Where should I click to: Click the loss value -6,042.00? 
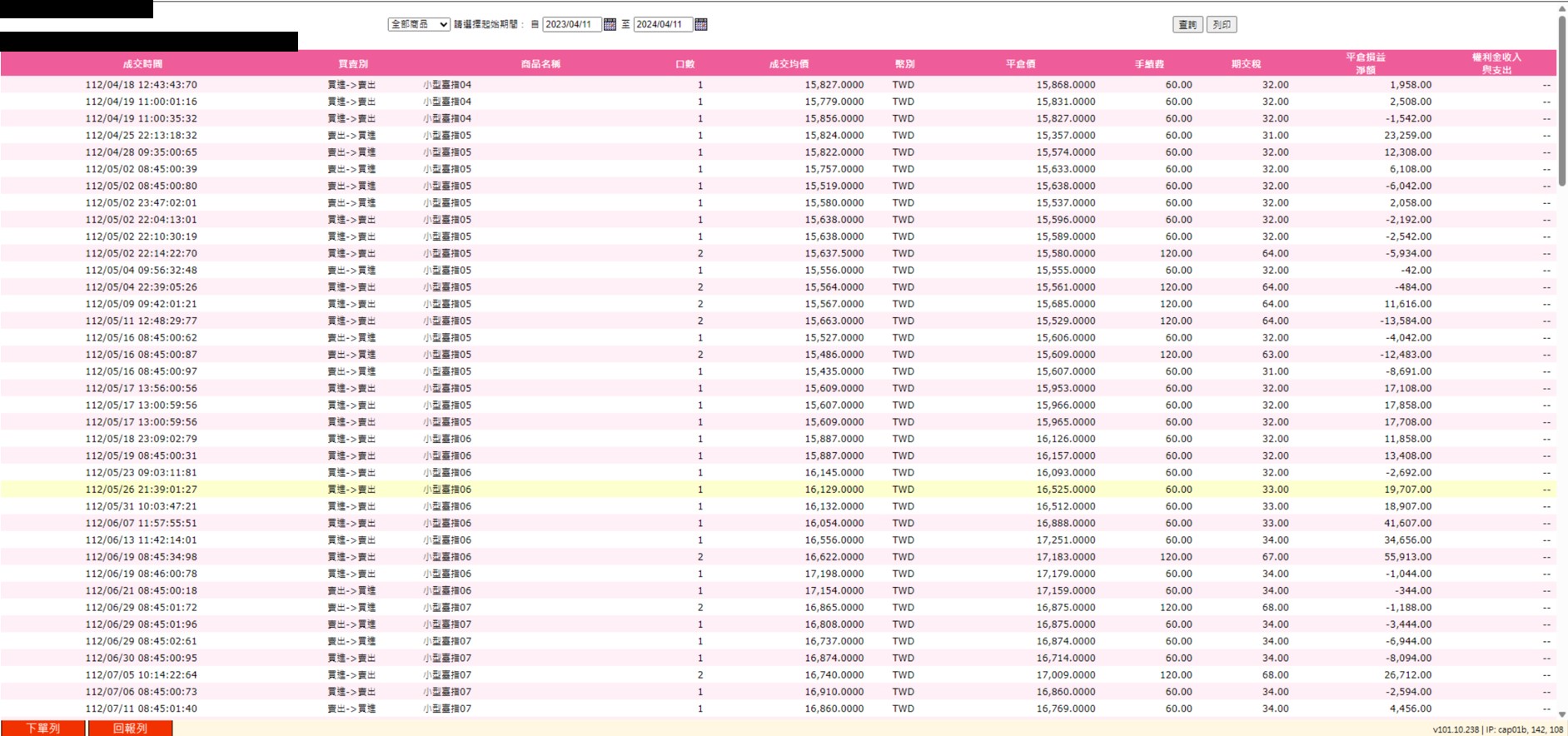coord(1409,186)
